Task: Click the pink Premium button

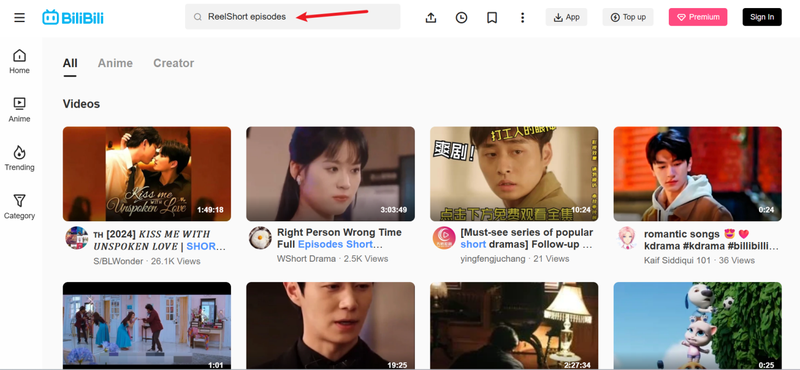Action: (x=698, y=17)
